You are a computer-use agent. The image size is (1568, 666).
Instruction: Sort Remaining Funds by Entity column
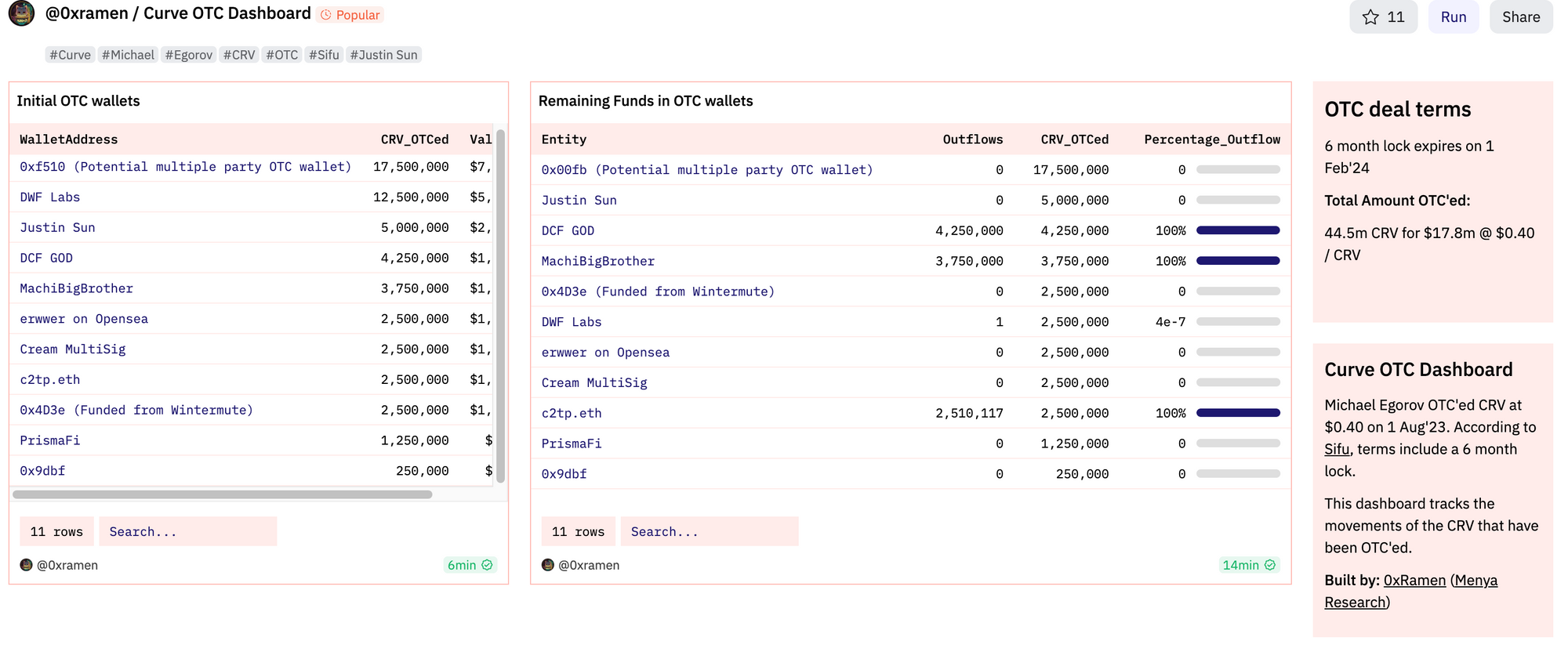pyautogui.click(x=564, y=139)
